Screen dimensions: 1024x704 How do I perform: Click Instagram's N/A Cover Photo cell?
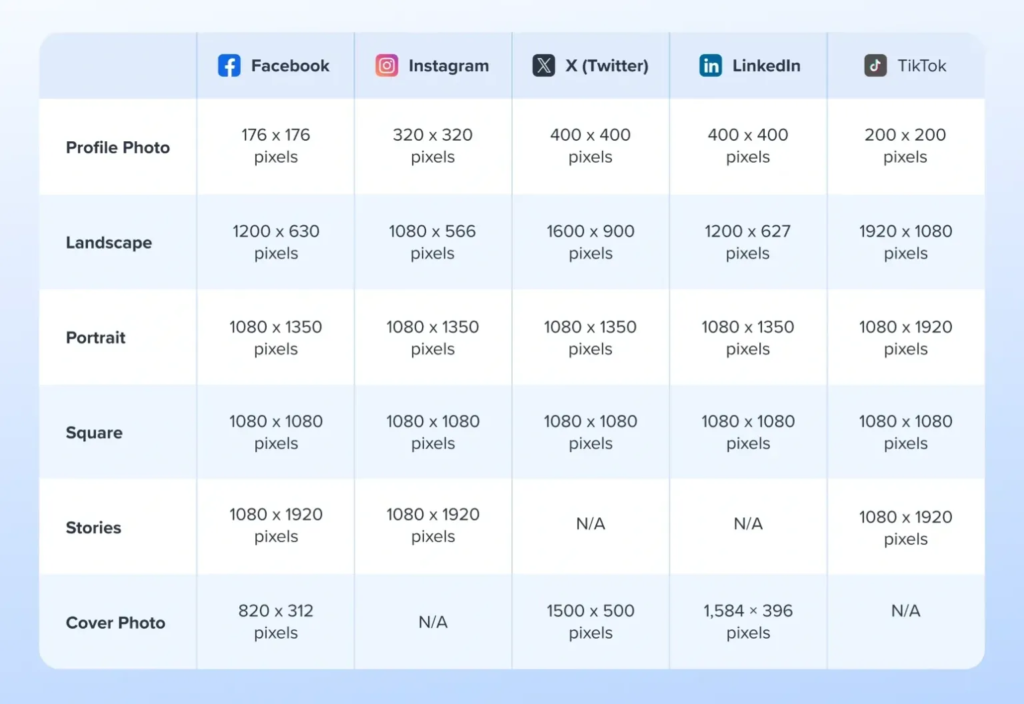coord(433,622)
